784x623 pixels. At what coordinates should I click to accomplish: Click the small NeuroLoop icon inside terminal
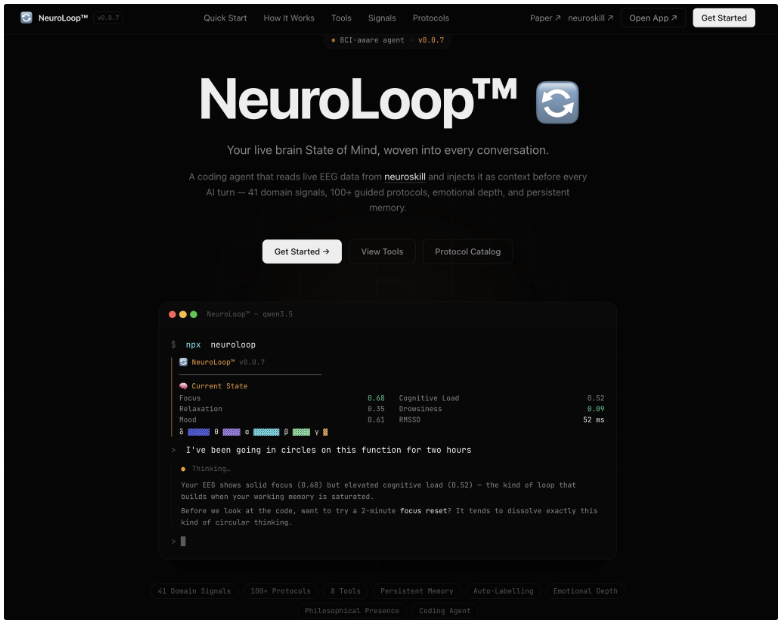(x=183, y=362)
